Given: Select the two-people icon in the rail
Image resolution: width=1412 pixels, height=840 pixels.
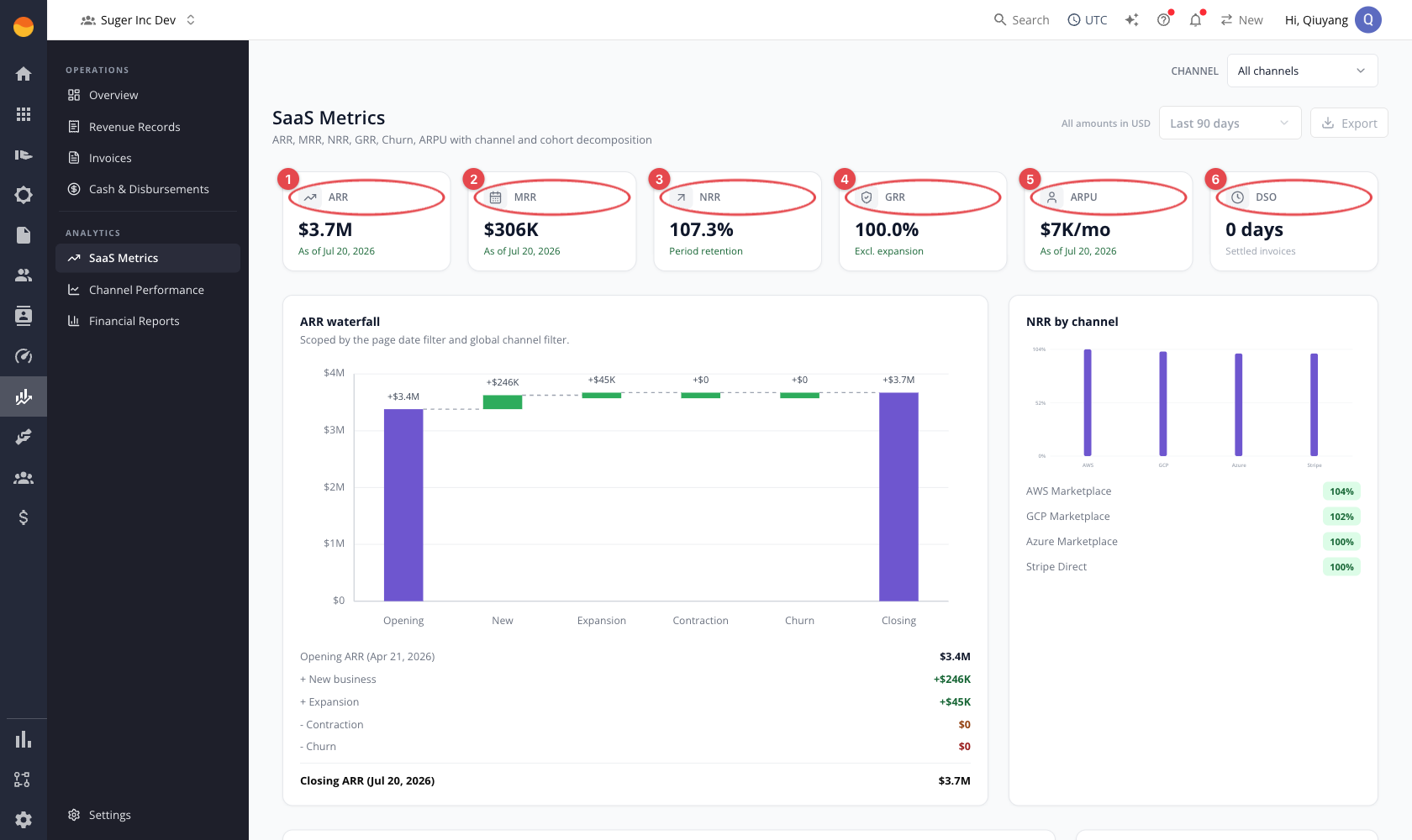Looking at the screenshot, I should click(24, 275).
